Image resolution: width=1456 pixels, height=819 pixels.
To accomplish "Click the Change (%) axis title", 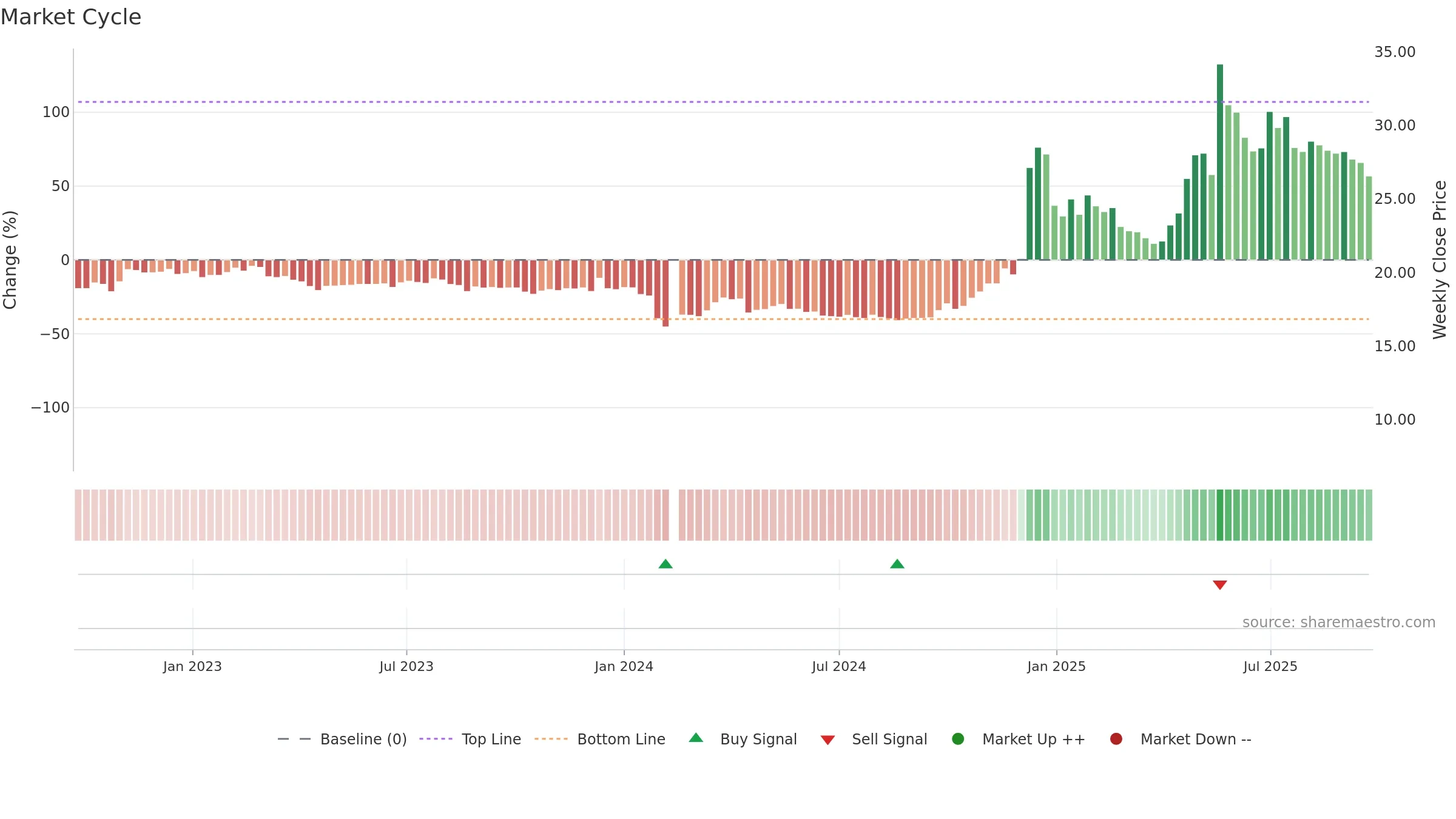I will tap(10, 260).
